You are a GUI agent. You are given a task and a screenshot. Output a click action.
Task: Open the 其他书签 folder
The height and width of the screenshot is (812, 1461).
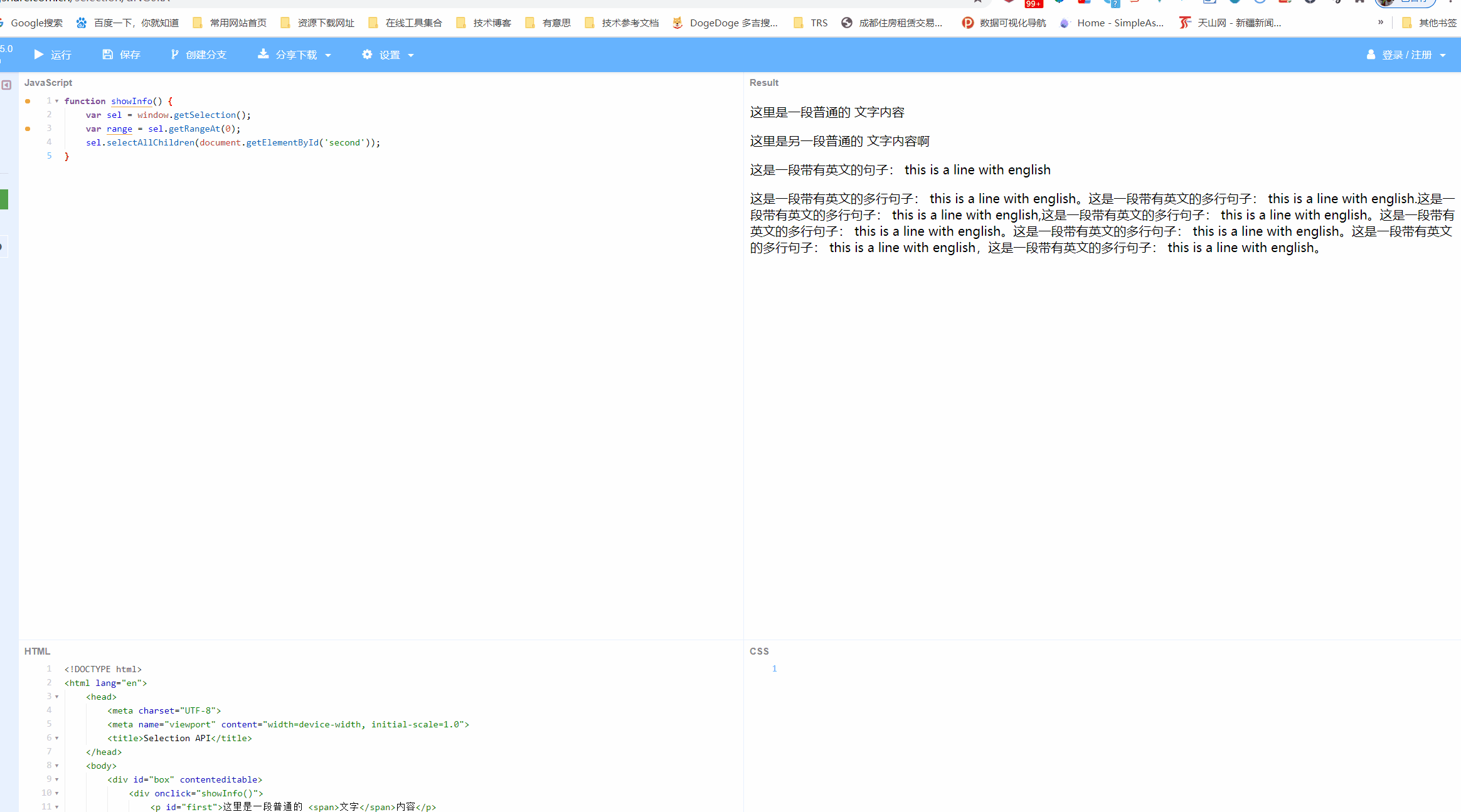click(1430, 23)
